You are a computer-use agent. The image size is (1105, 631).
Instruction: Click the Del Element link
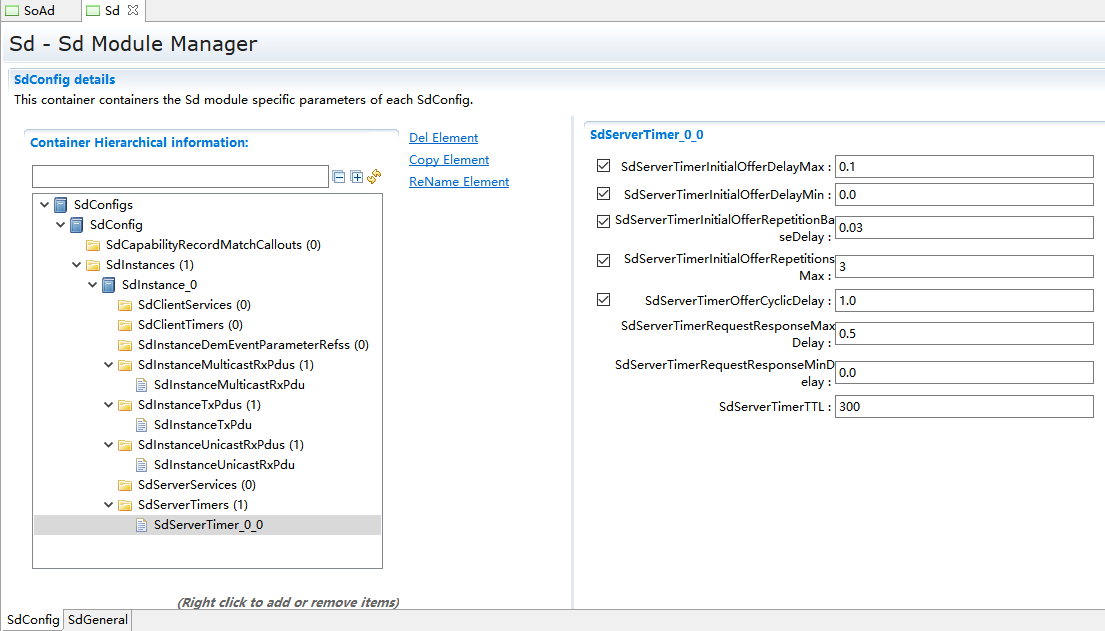[443, 138]
